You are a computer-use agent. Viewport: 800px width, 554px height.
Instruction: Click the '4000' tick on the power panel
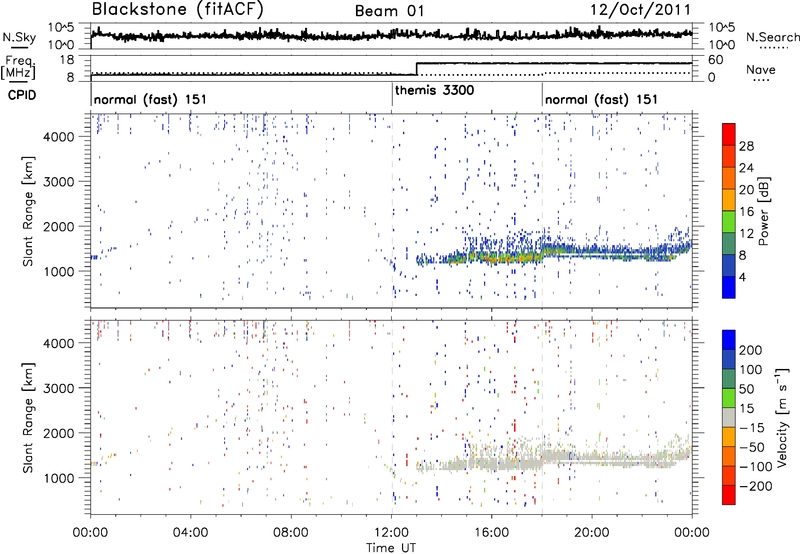[x=59, y=137]
